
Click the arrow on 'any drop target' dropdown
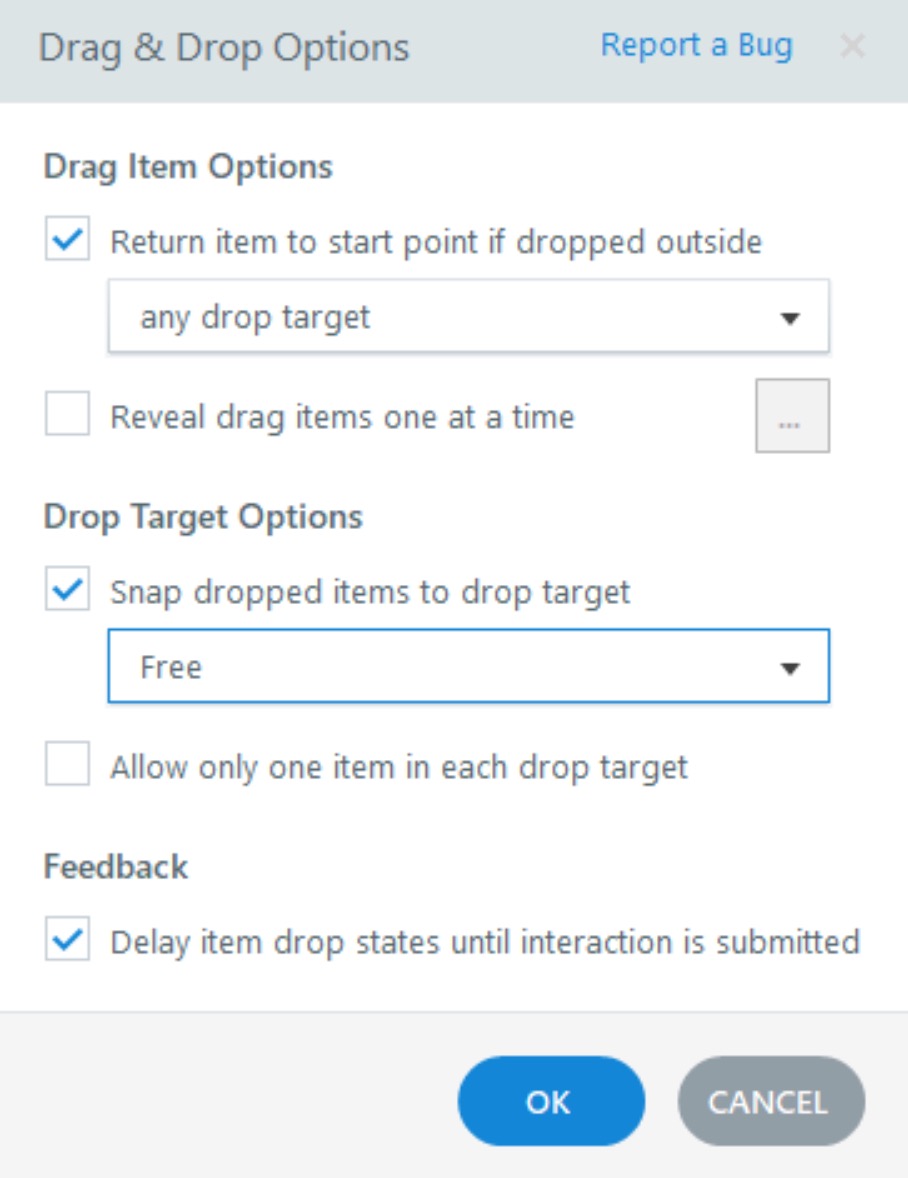(x=790, y=318)
